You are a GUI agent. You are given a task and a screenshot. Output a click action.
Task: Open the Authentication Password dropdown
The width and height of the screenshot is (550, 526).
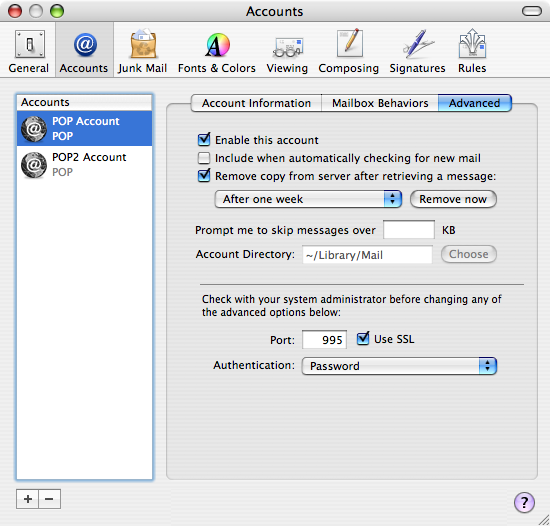399,366
